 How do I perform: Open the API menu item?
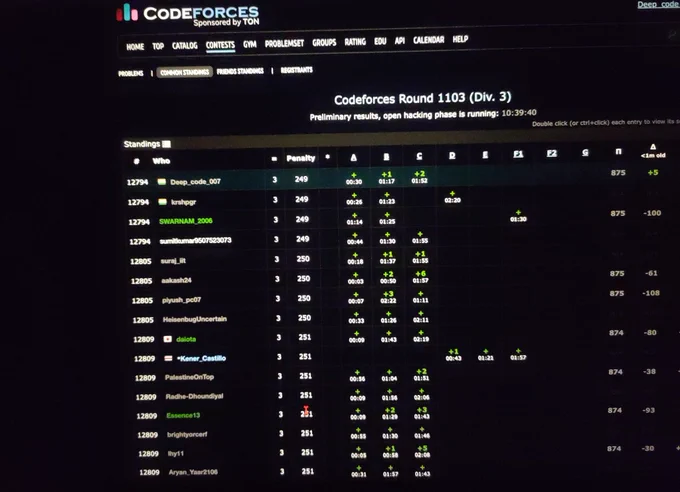(x=400, y=40)
